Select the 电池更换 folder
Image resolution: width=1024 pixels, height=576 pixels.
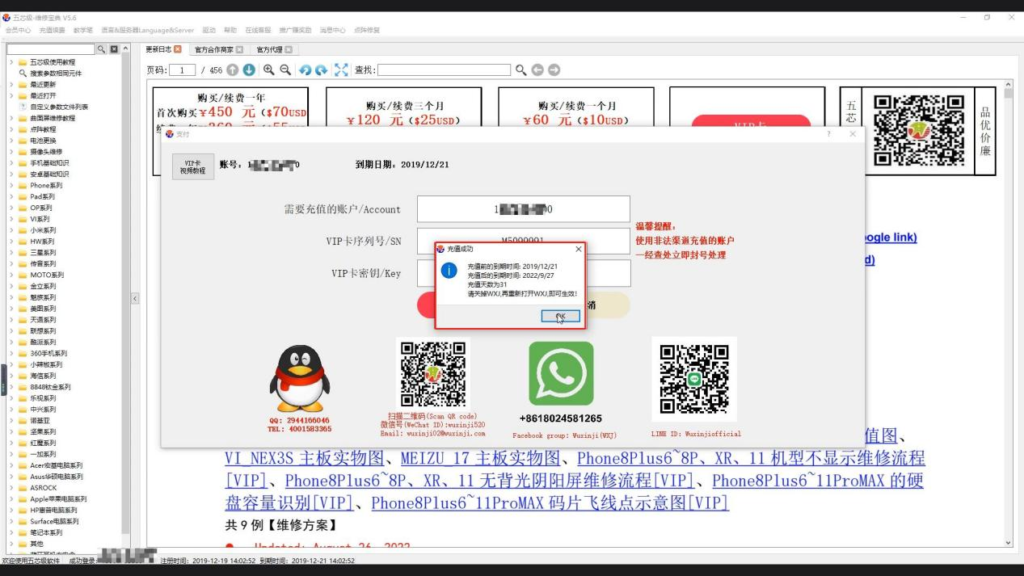[x=42, y=140]
